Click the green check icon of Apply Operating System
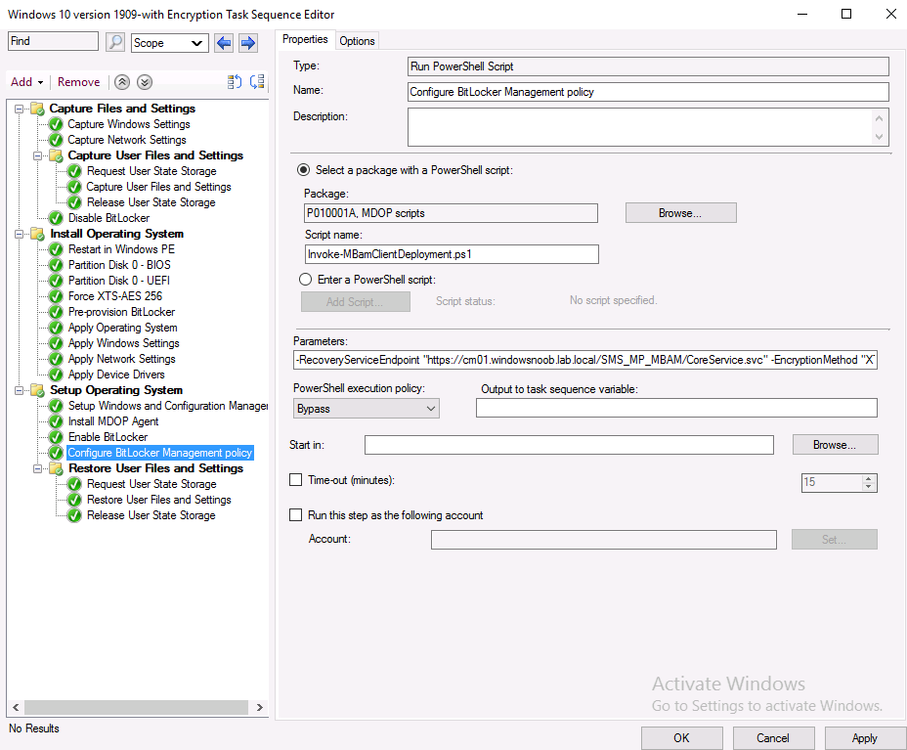This screenshot has width=907, height=750. click(x=56, y=327)
